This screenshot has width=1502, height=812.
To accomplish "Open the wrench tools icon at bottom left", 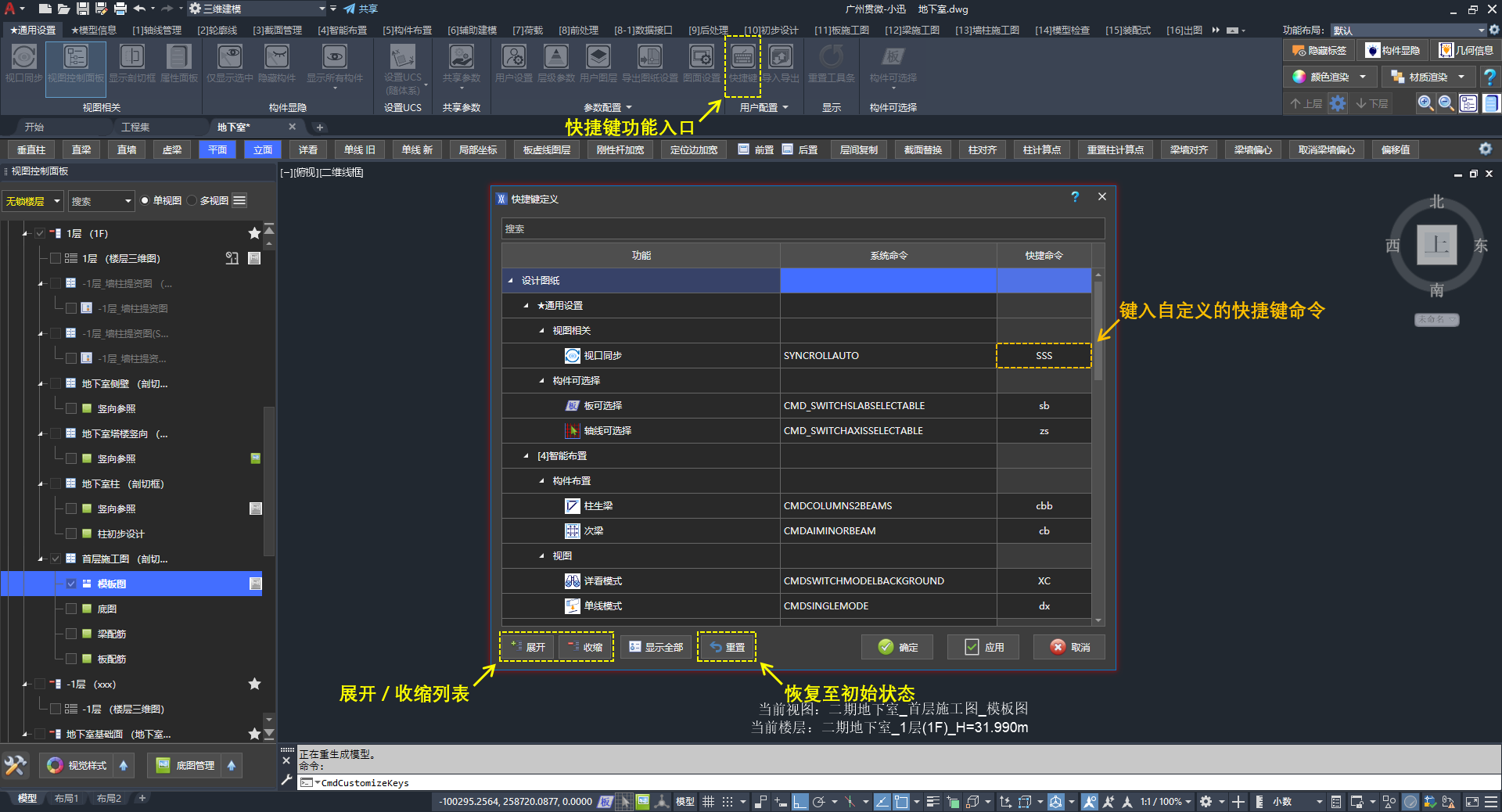I will 16,765.
